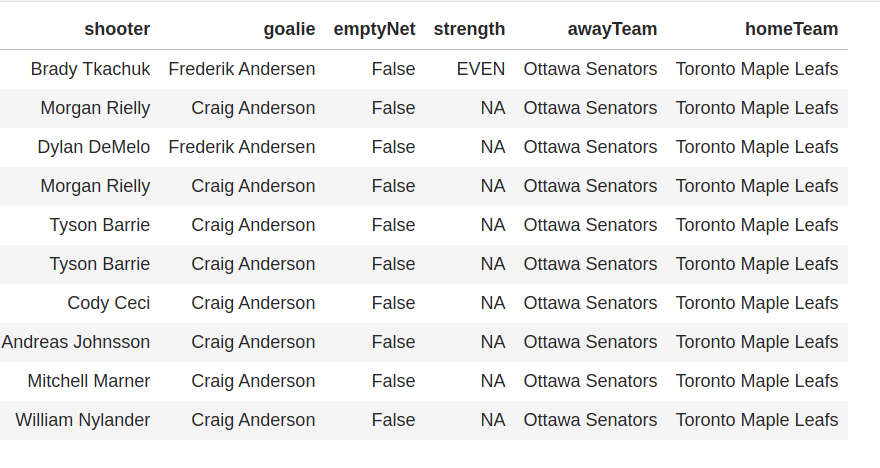Select the William Nylander cell
The height and width of the screenshot is (468, 880).
click(82, 420)
